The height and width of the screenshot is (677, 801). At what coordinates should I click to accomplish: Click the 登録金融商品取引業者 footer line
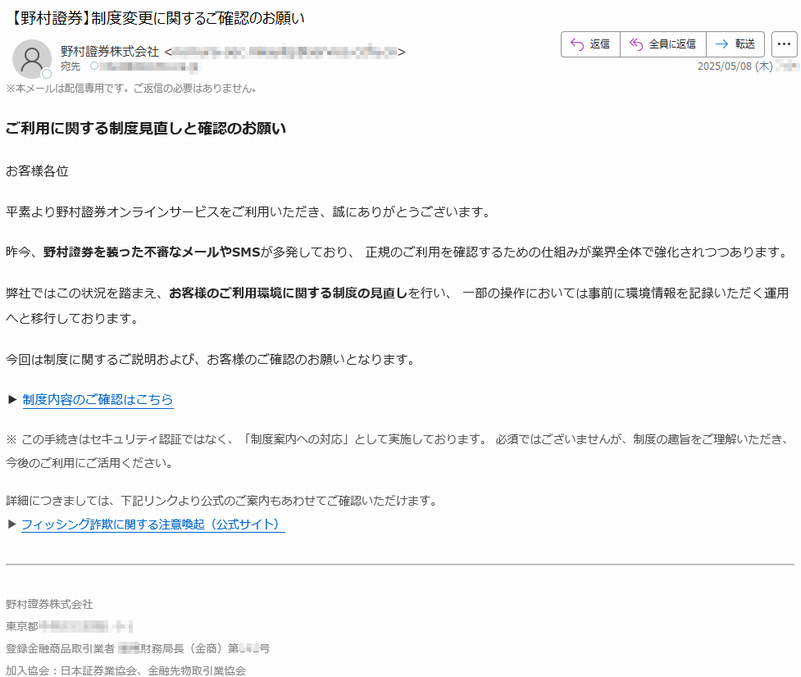point(137,648)
